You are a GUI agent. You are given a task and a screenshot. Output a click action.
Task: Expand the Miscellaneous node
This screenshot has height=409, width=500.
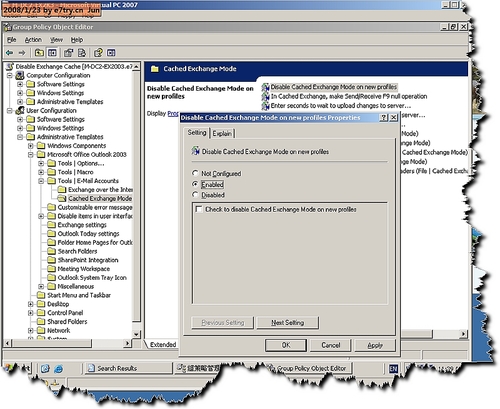pyautogui.click(x=41, y=286)
